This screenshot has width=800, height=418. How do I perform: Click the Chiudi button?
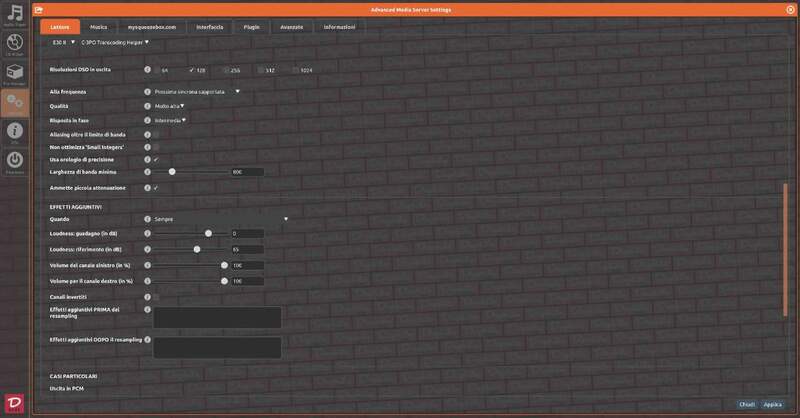click(746, 405)
